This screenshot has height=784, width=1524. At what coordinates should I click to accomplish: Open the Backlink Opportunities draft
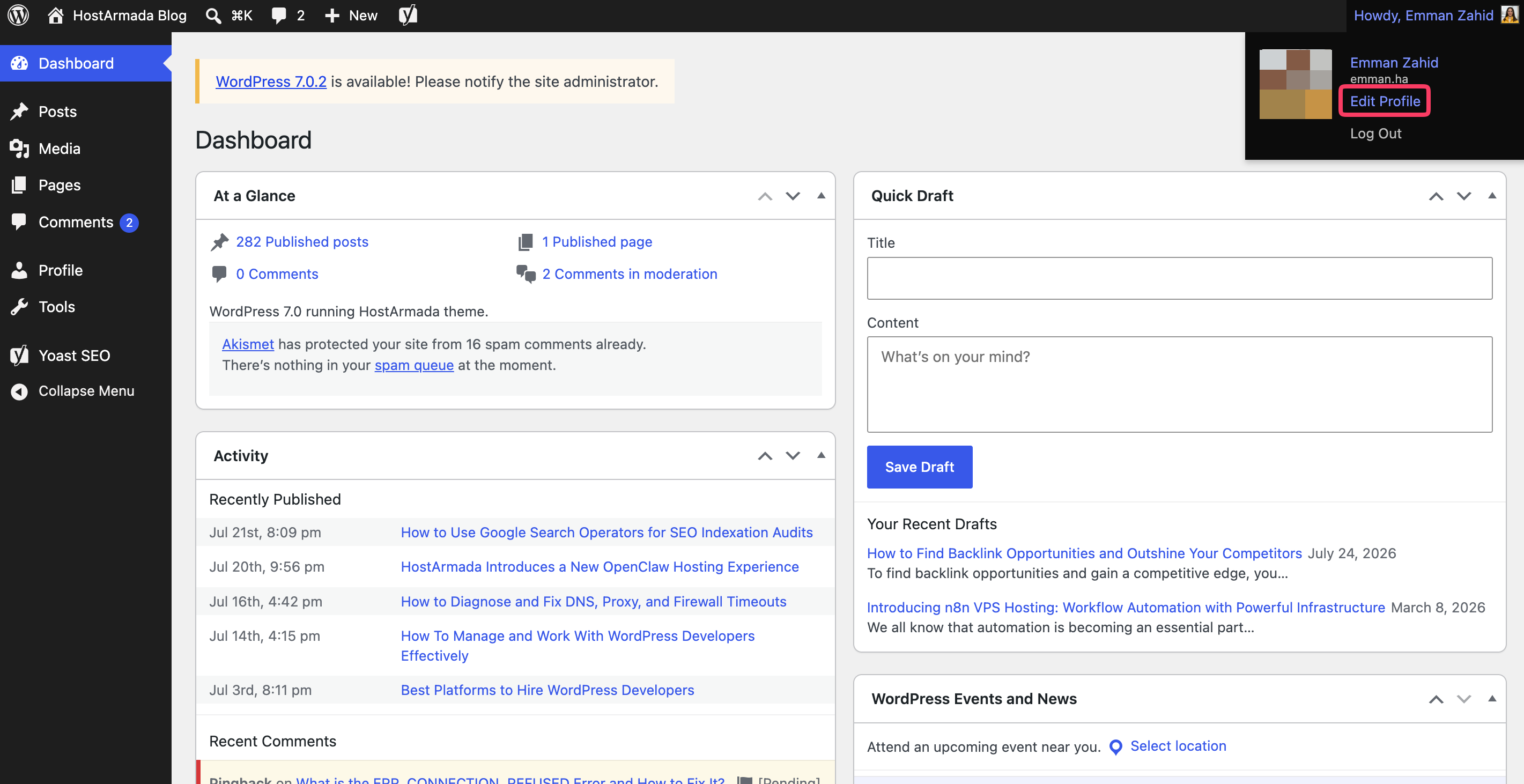[1084, 553]
